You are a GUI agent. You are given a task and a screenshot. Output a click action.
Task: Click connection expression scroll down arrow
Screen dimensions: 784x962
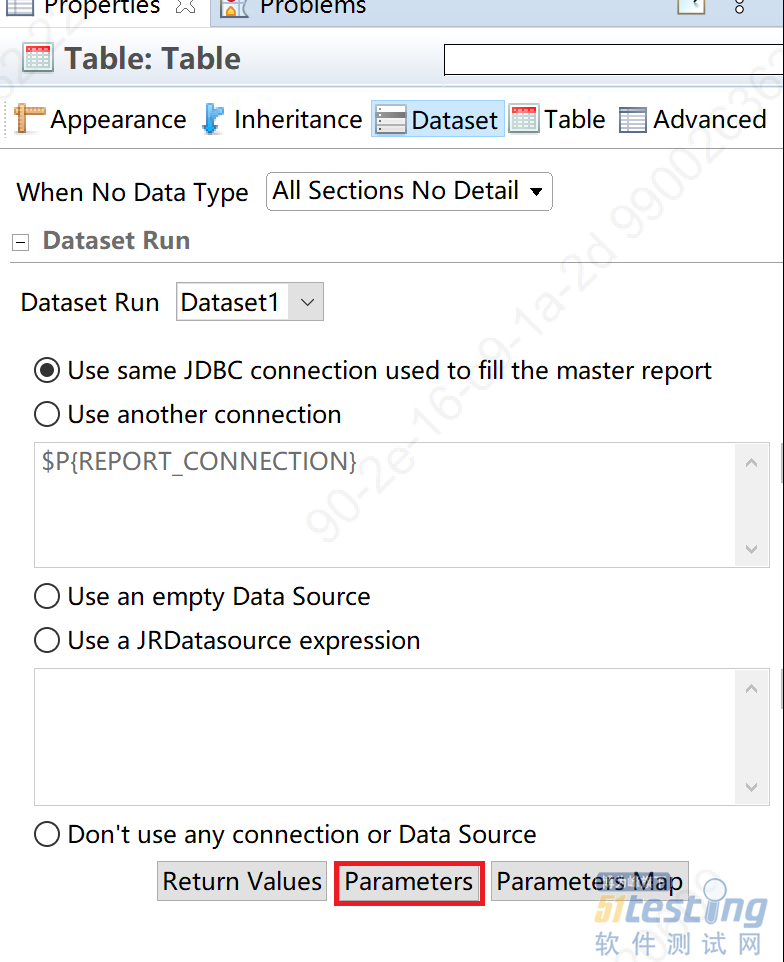(751, 548)
